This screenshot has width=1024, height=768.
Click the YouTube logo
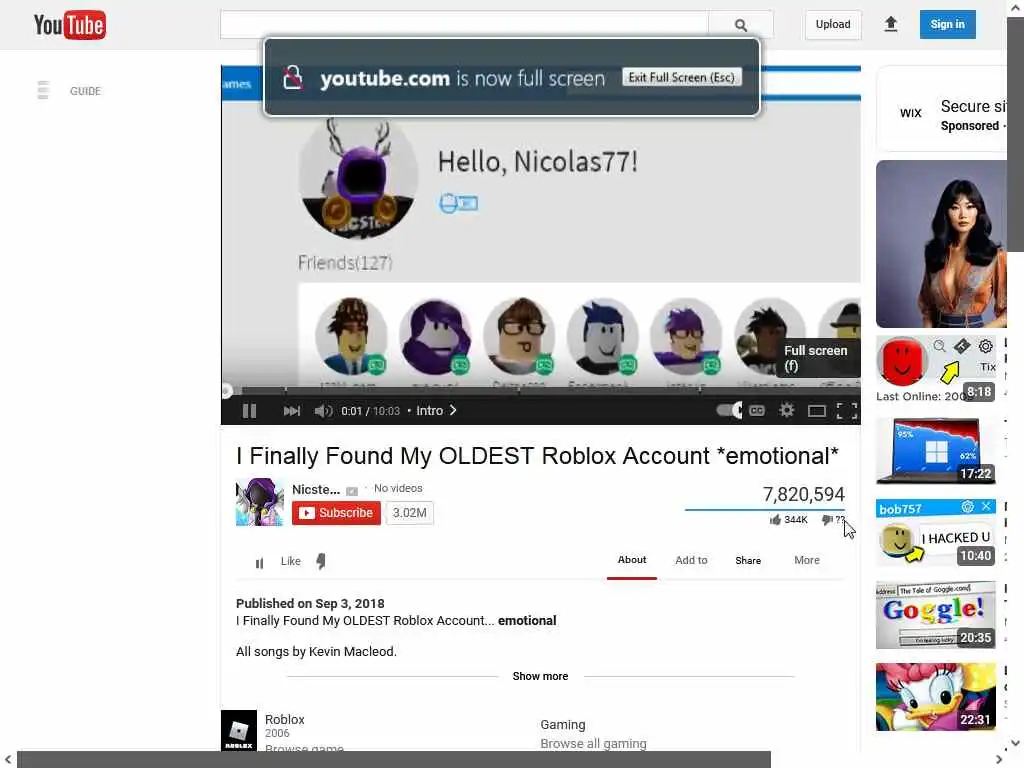point(69,25)
